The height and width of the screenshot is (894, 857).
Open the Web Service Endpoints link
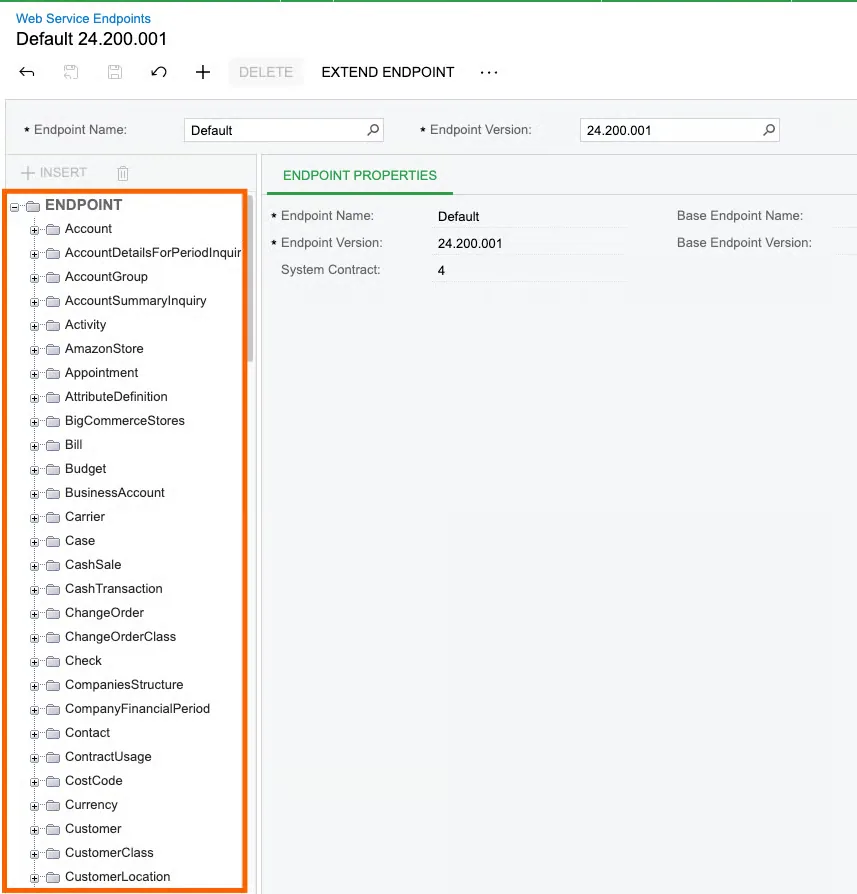point(83,18)
